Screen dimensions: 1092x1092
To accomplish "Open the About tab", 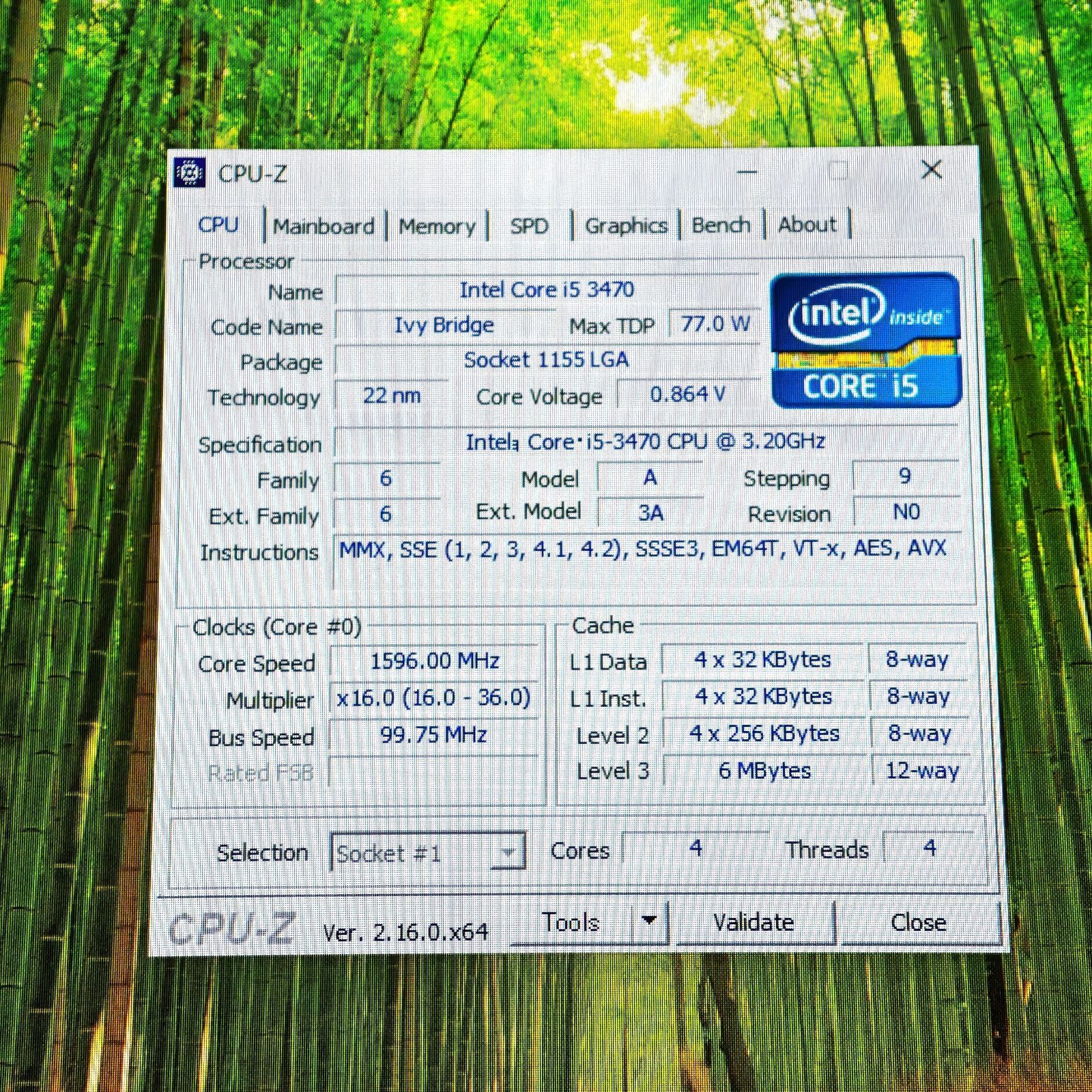I will [x=807, y=224].
